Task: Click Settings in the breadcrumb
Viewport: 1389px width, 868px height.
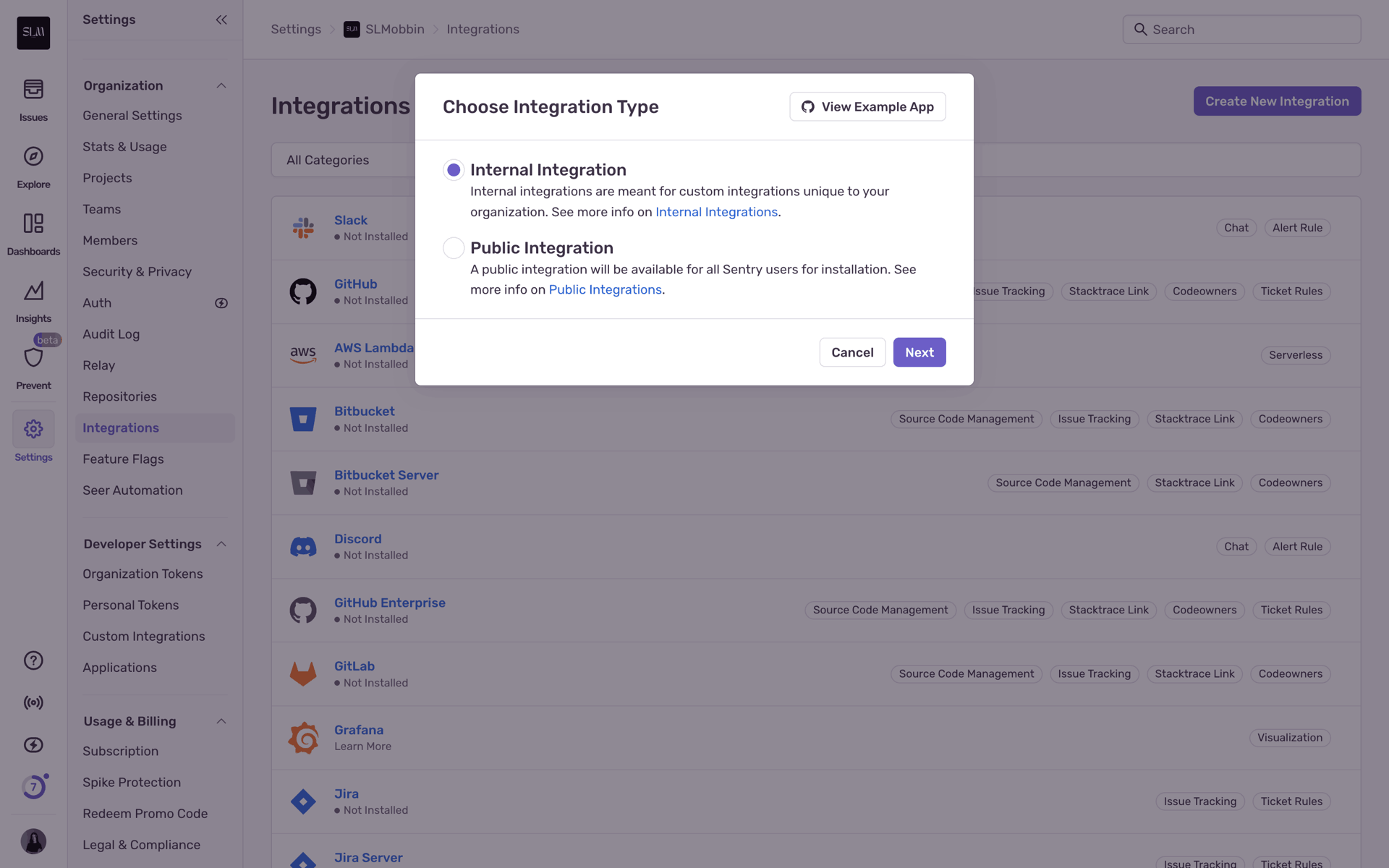Action: point(296,29)
